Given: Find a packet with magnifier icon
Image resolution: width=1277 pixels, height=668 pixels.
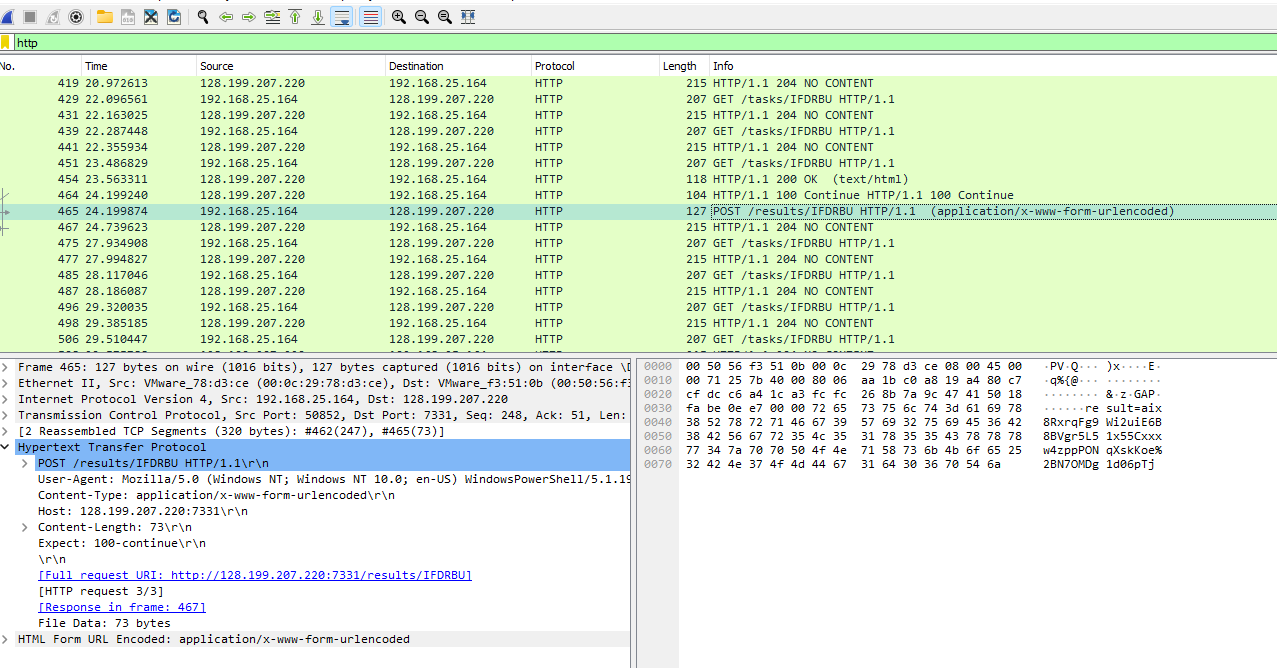Looking at the screenshot, I should [203, 17].
